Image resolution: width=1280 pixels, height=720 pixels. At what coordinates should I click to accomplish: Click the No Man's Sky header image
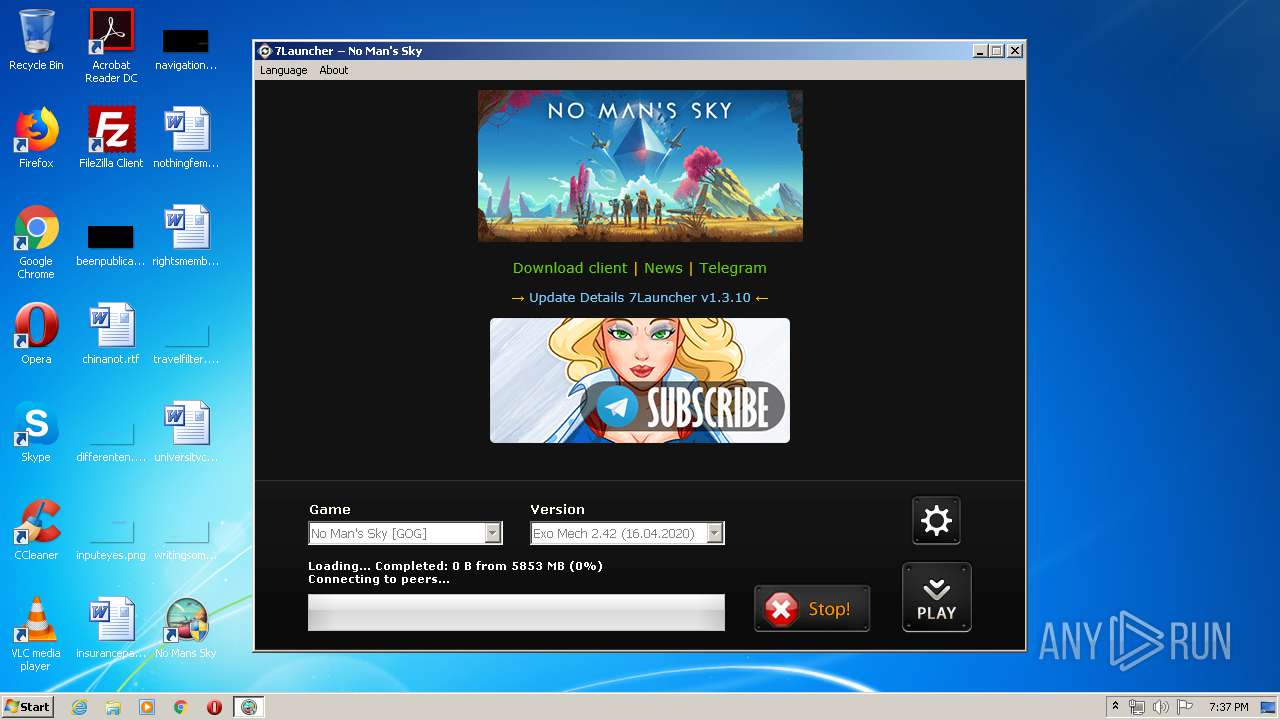(640, 166)
